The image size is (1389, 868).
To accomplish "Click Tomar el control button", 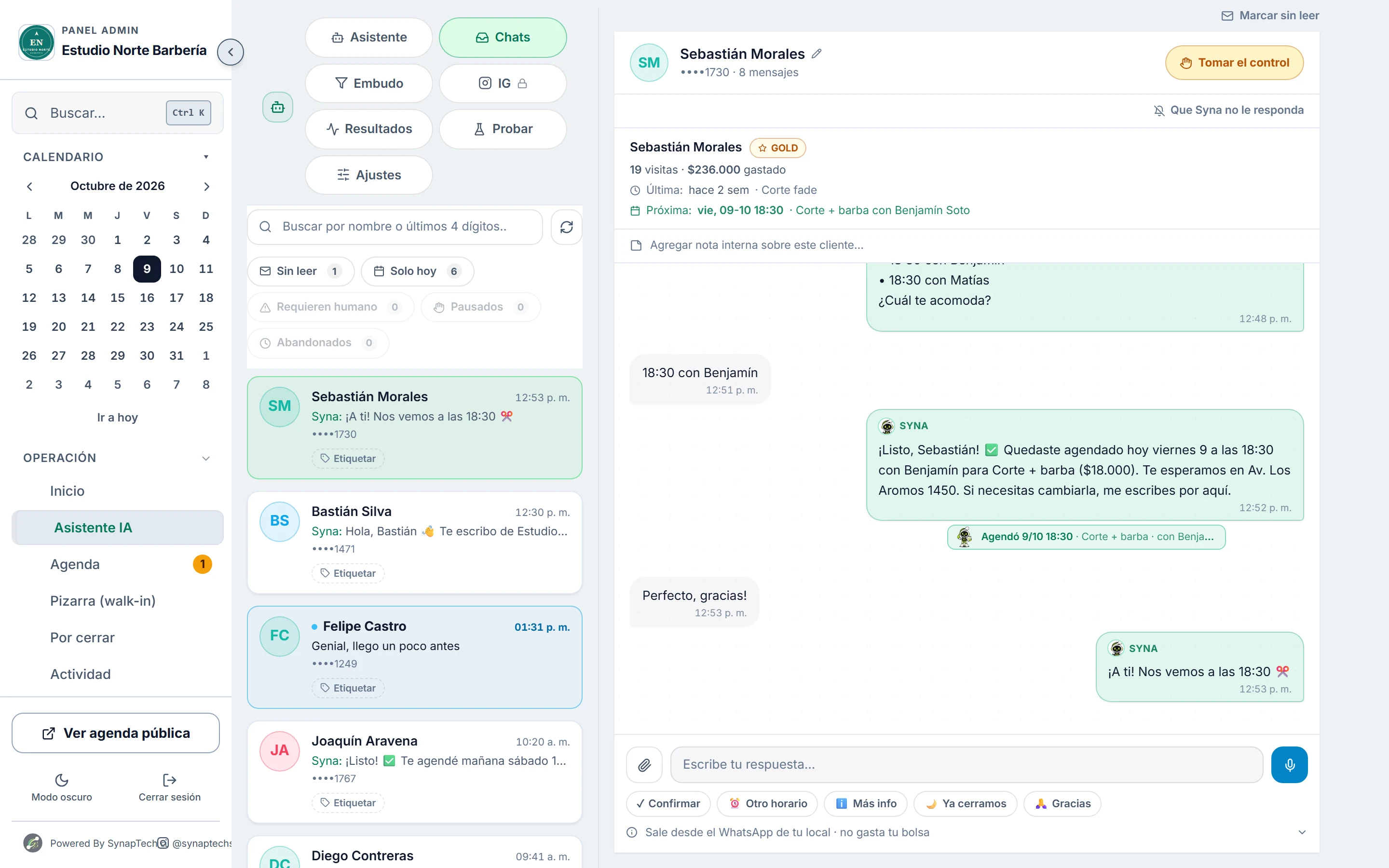I will [1234, 63].
